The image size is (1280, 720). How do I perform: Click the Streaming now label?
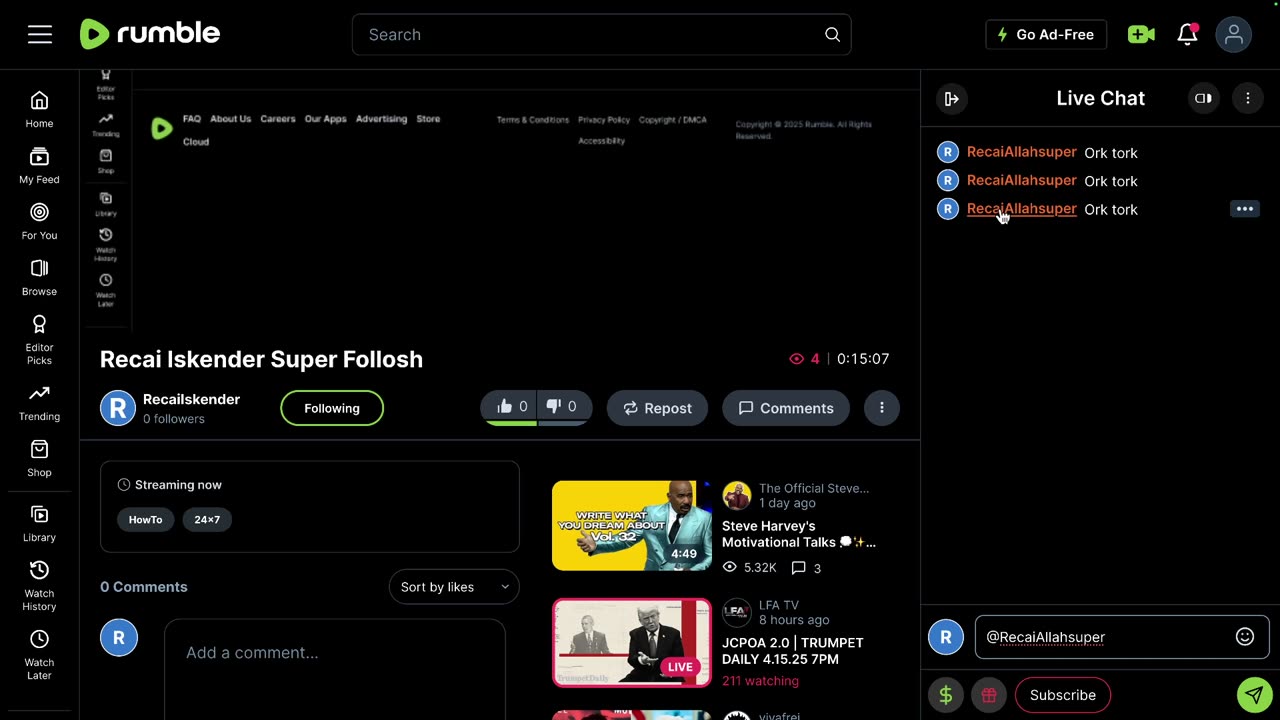point(178,485)
